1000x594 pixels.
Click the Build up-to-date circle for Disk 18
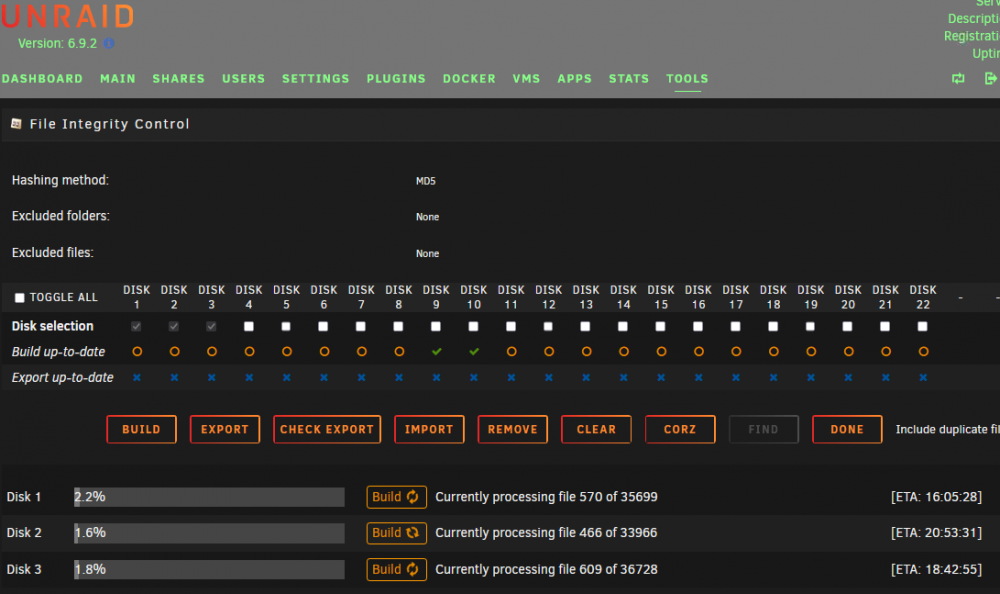(x=773, y=352)
